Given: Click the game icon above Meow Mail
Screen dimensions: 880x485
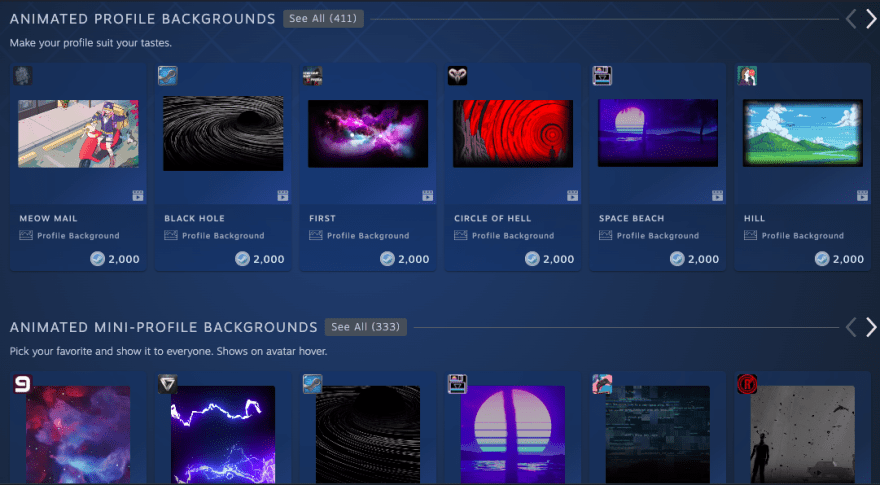Looking at the screenshot, I should coord(23,76).
